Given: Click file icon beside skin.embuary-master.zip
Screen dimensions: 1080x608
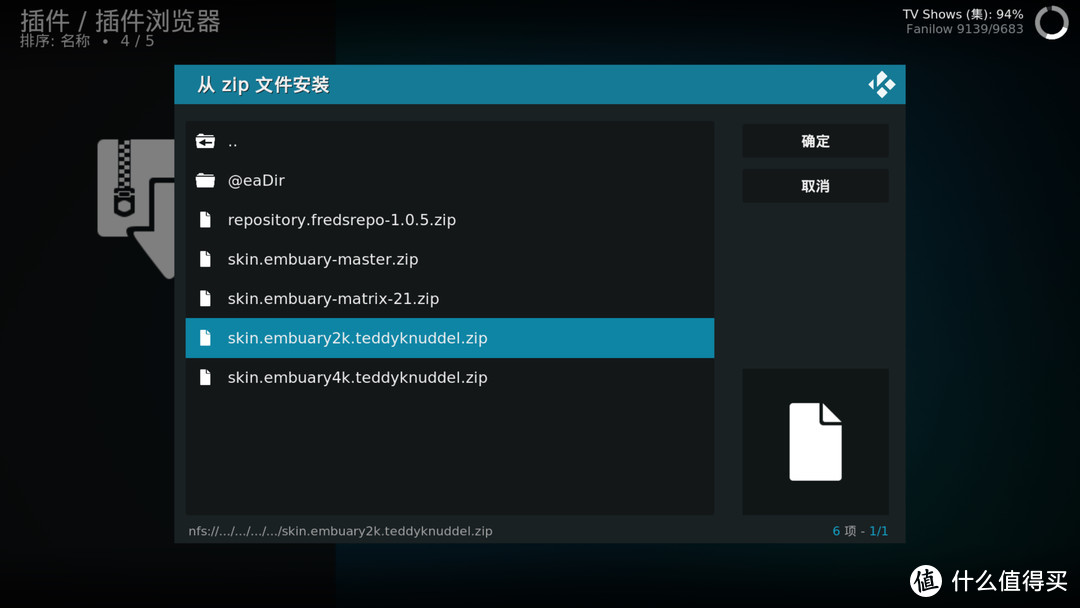Looking at the screenshot, I should click(x=205, y=259).
